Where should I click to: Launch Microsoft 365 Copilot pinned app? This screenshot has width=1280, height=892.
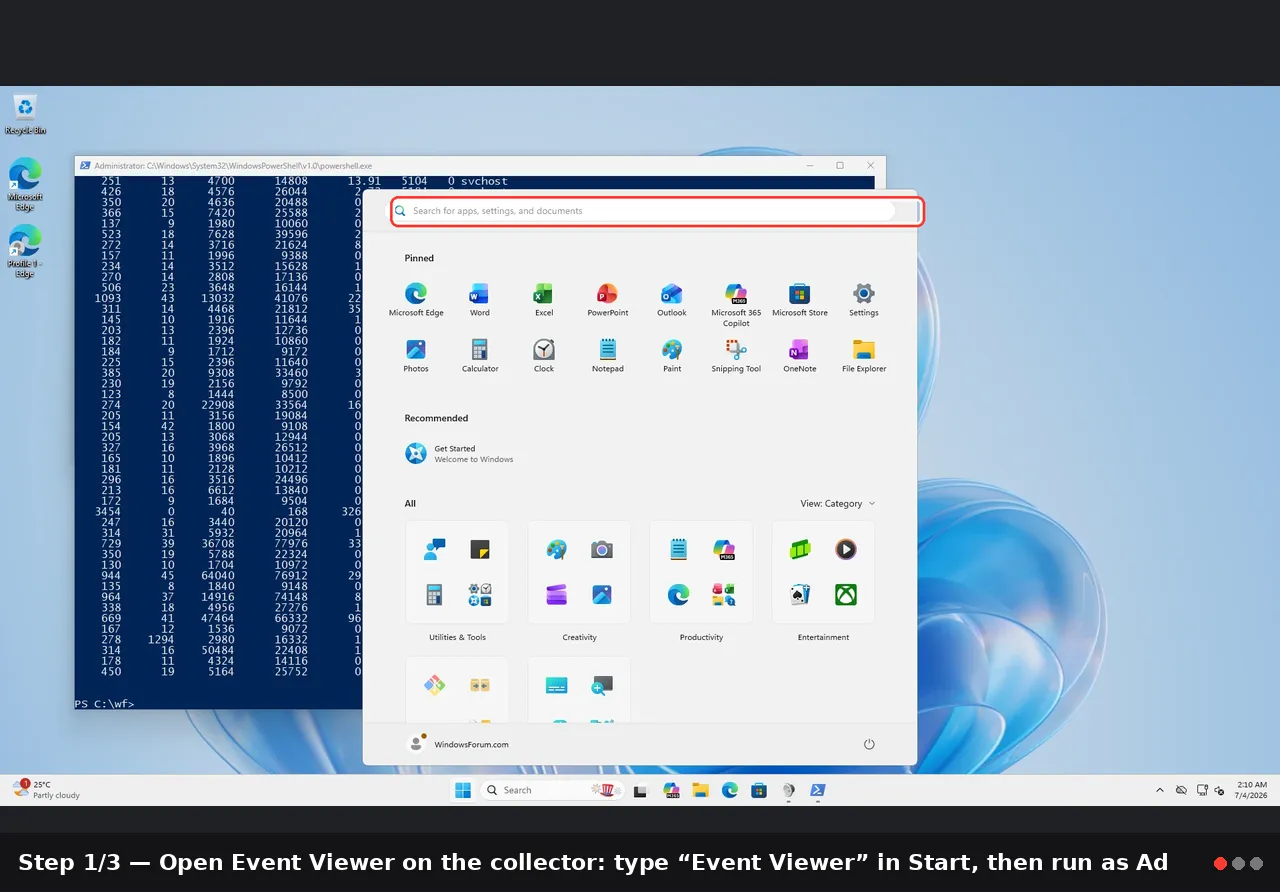click(736, 304)
